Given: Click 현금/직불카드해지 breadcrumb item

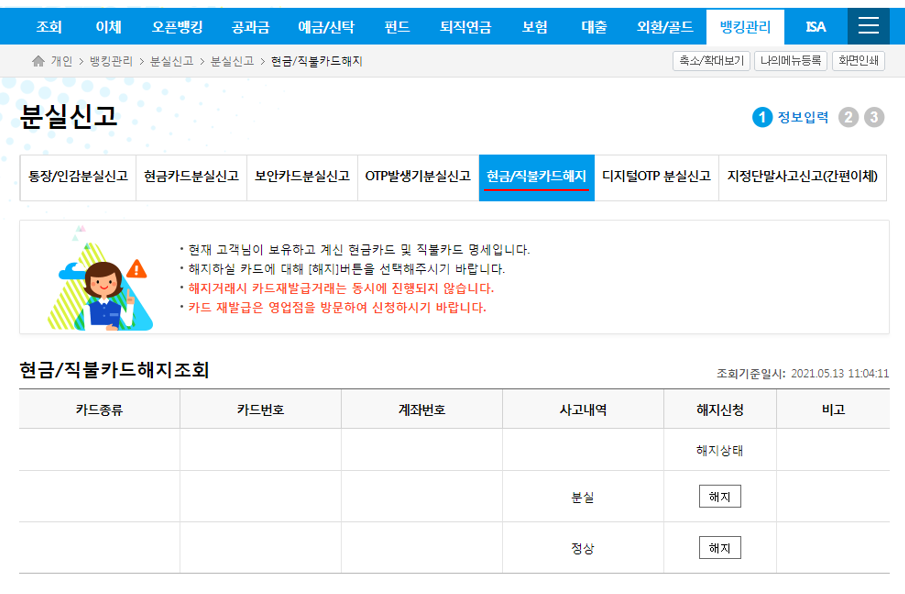Looking at the screenshot, I should 316,61.
